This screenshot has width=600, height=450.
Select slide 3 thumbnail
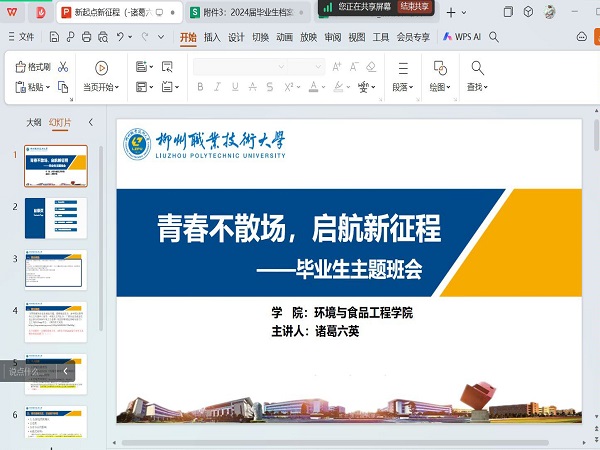[56, 269]
